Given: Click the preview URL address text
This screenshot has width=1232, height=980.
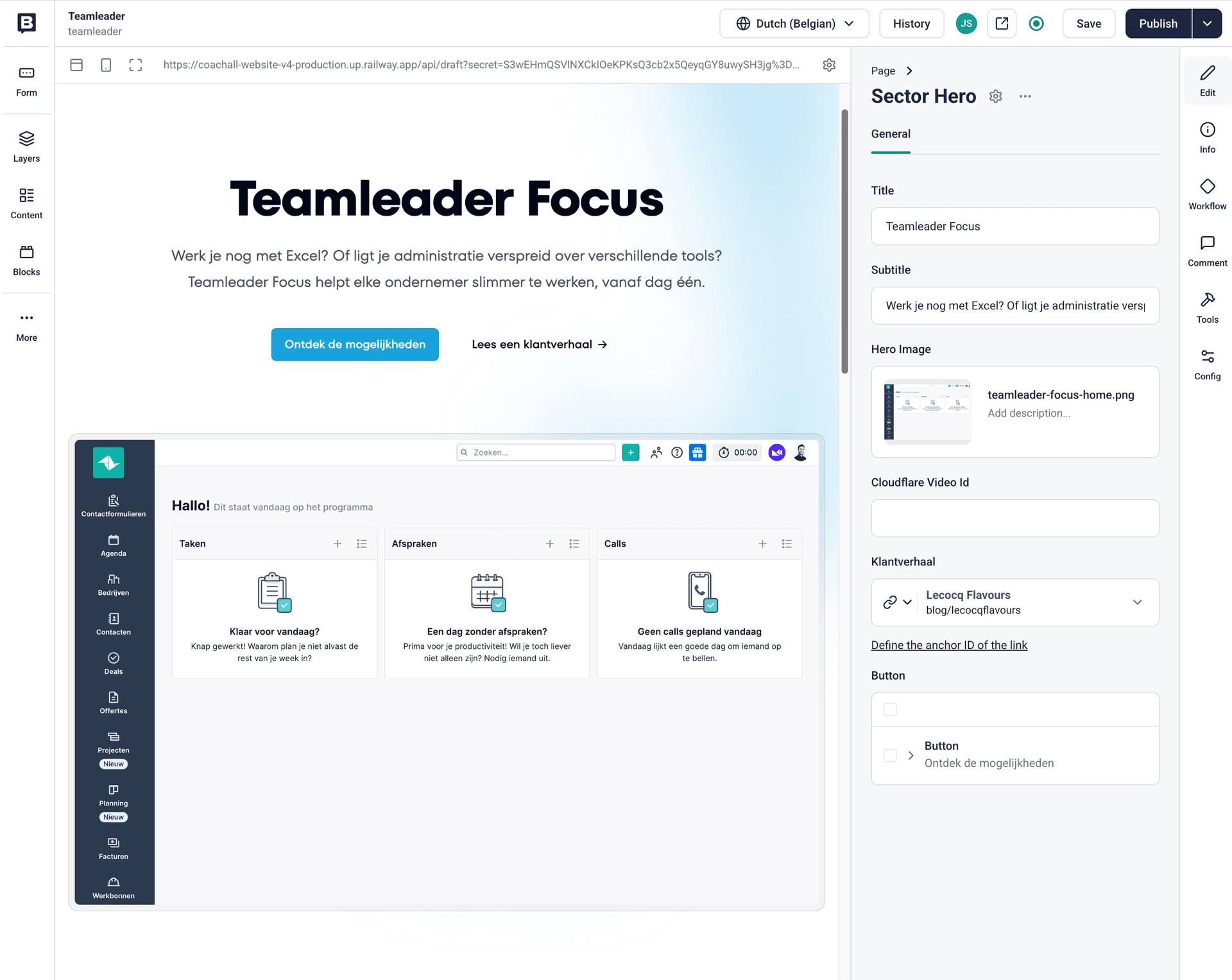Looking at the screenshot, I should click(x=481, y=65).
